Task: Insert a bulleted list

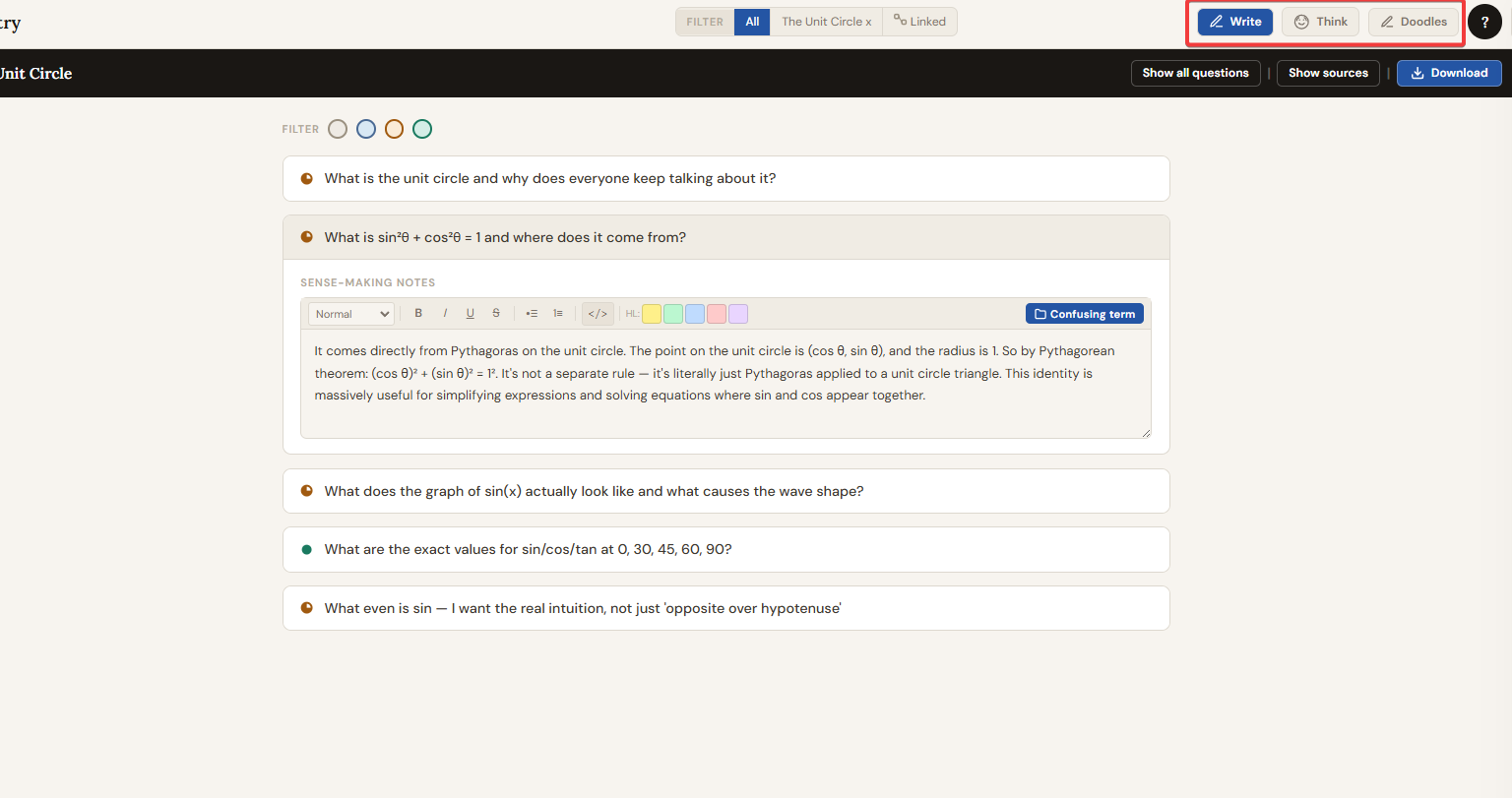Action: [532, 314]
